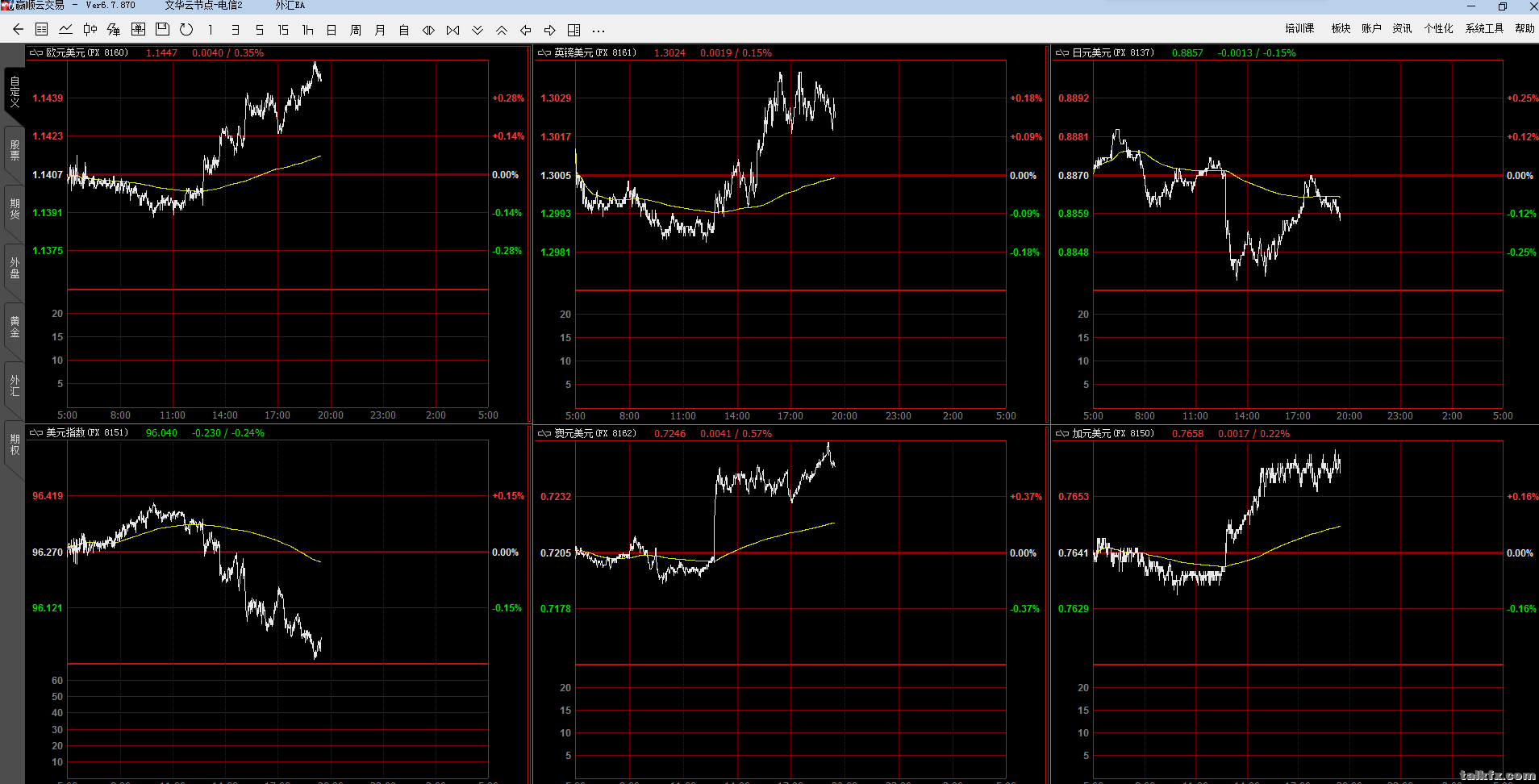The image size is (1539, 784).
Task: Click the 96.040 value in the 美元指数 header
Action: coord(161,433)
